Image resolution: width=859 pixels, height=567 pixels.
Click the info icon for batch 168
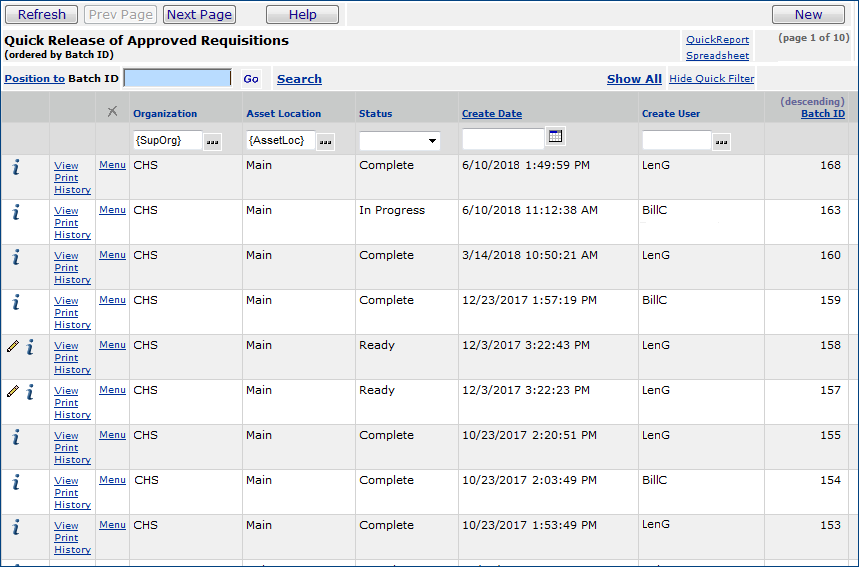16,167
